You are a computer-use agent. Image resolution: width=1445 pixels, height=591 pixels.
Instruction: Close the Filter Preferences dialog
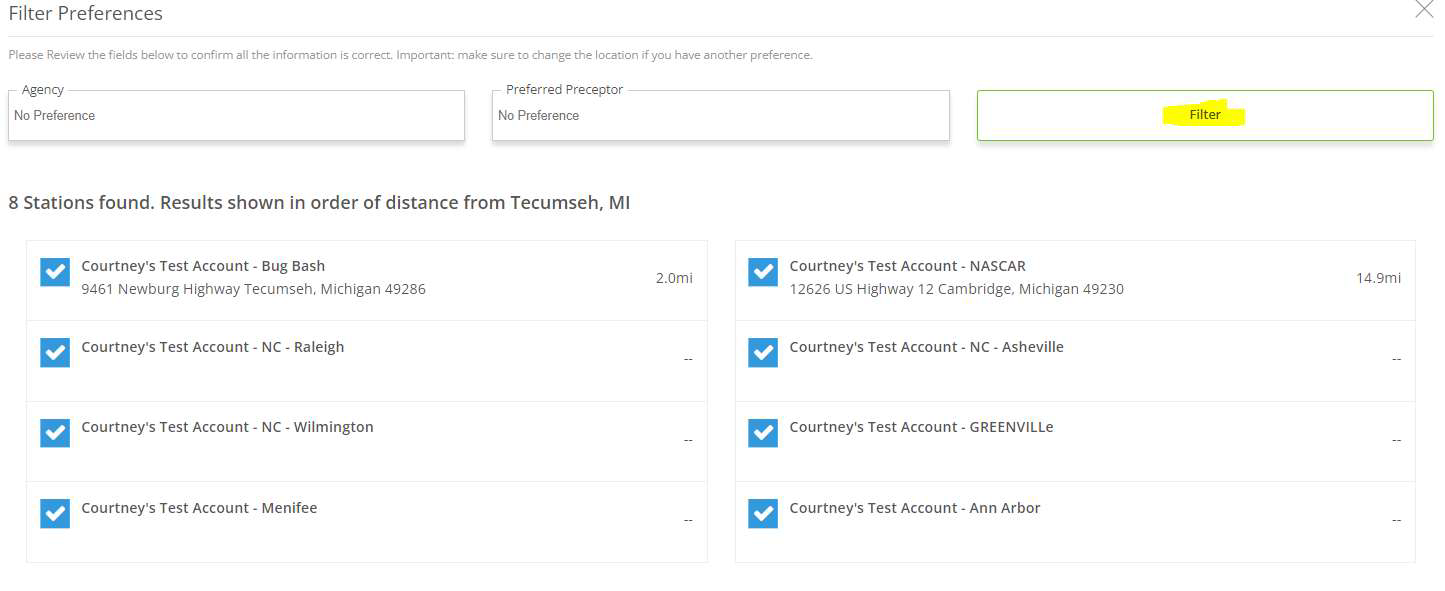pos(1424,10)
